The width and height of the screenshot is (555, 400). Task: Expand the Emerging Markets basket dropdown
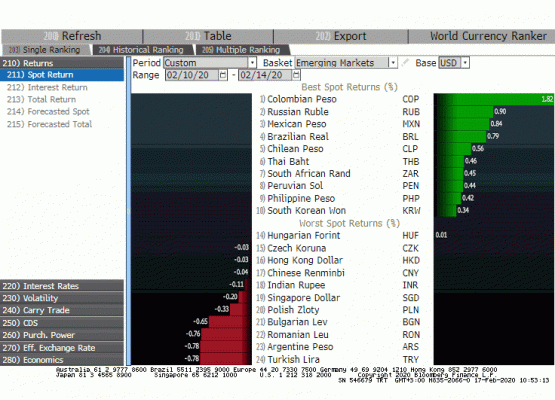coord(393,63)
